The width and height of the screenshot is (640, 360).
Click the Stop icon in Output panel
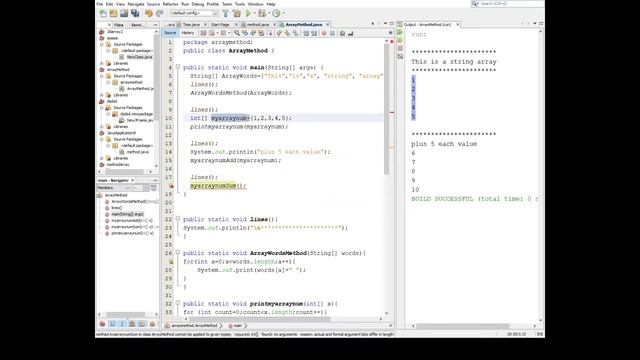click(x=400, y=49)
